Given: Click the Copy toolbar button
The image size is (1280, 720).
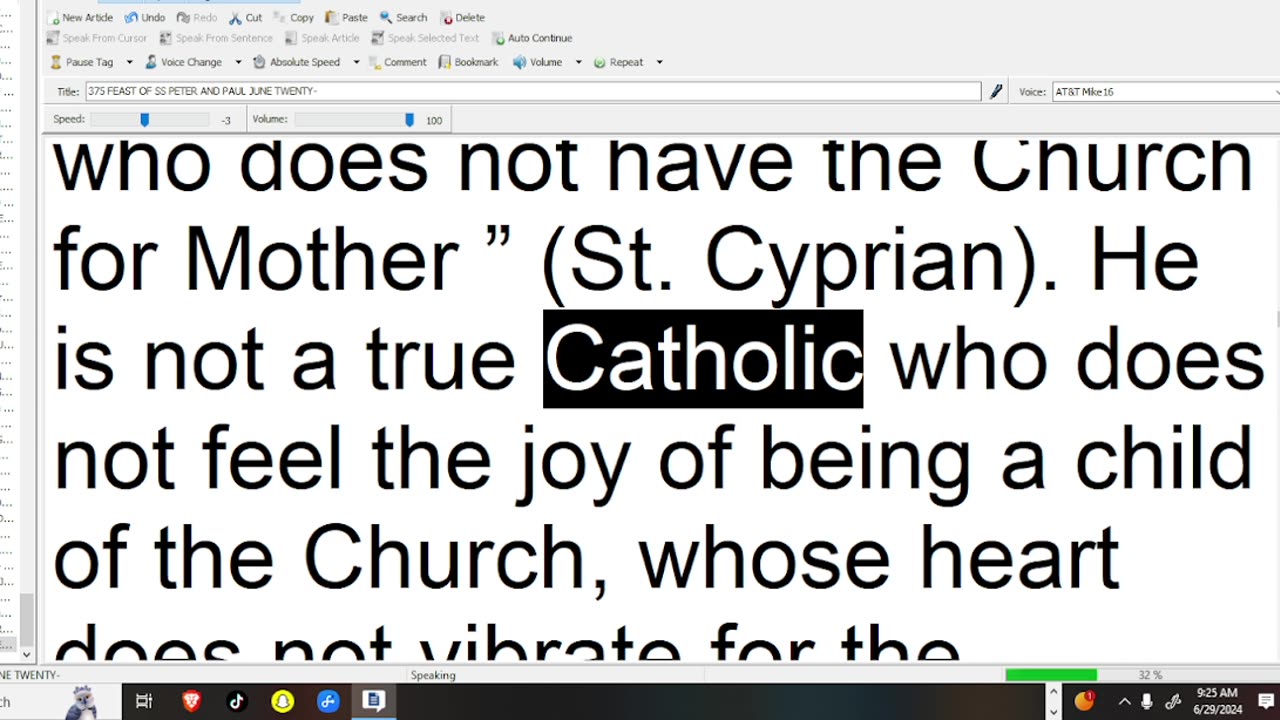Looking at the screenshot, I should pyautogui.click(x=293, y=17).
